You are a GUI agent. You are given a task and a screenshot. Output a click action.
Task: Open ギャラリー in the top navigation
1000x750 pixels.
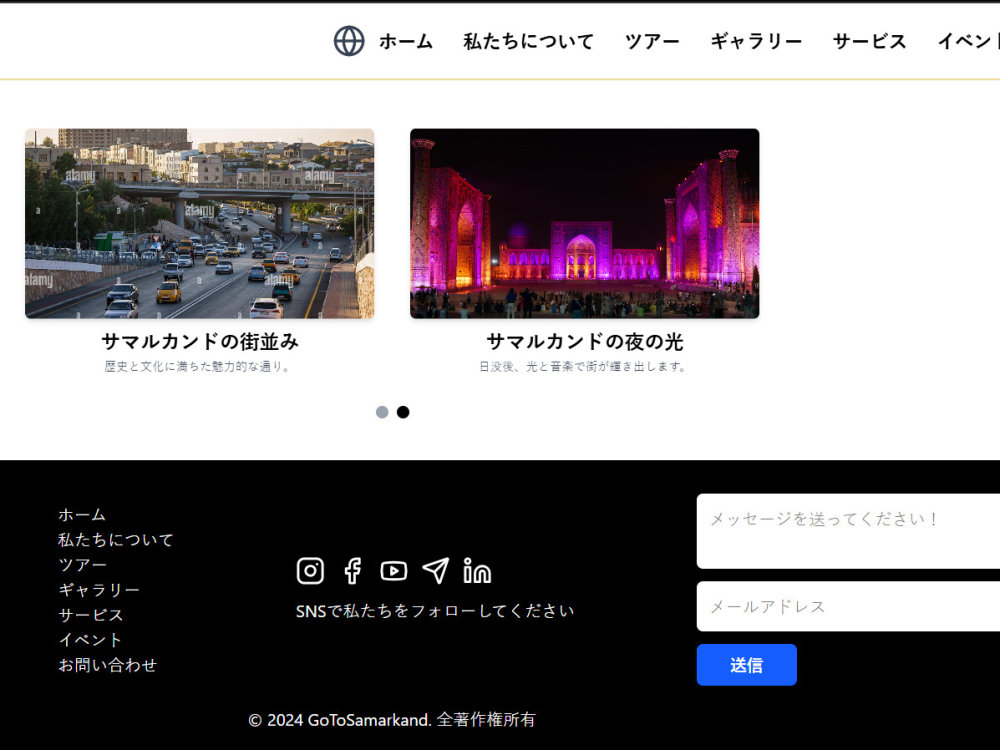click(x=756, y=41)
